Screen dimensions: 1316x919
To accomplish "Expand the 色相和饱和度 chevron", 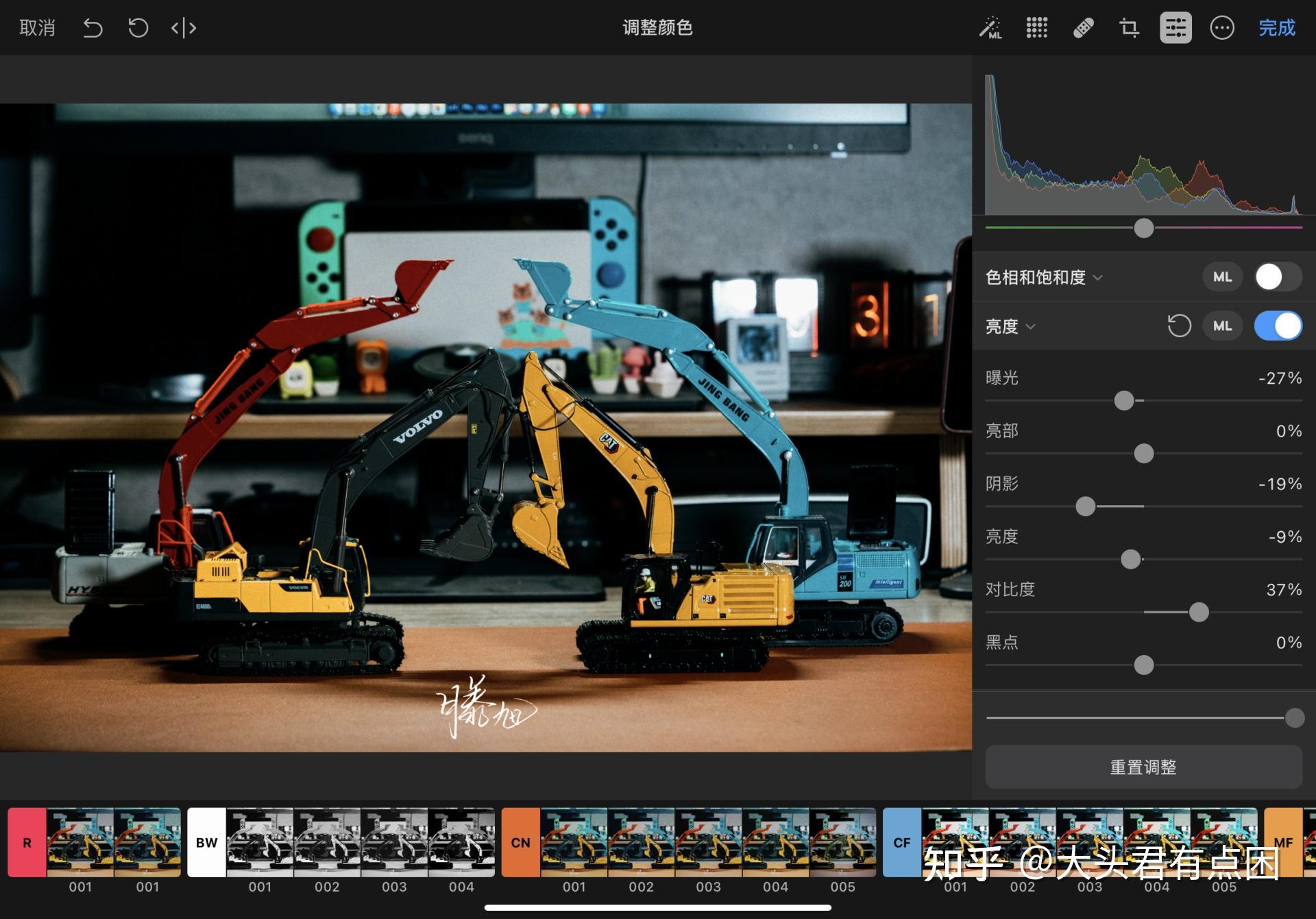I will tap(1098, 278).
